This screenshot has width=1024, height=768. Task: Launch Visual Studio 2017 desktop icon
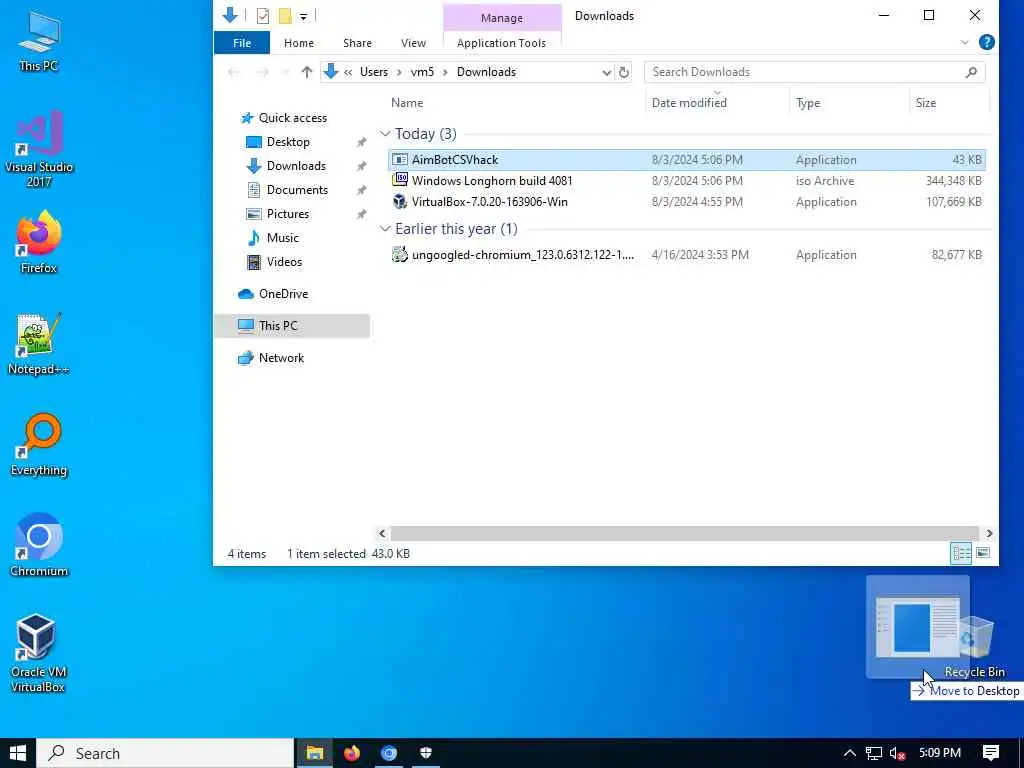pos(39,149)
